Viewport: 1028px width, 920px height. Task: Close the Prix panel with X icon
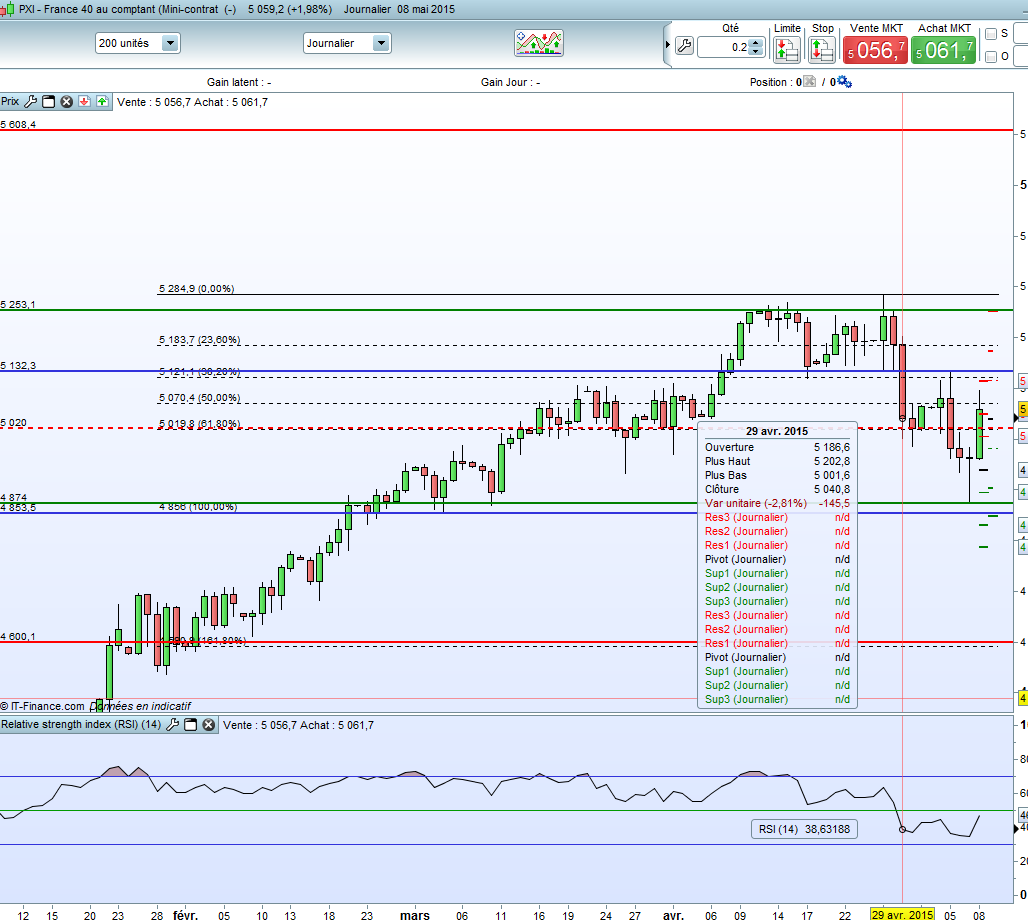point(66,102)
